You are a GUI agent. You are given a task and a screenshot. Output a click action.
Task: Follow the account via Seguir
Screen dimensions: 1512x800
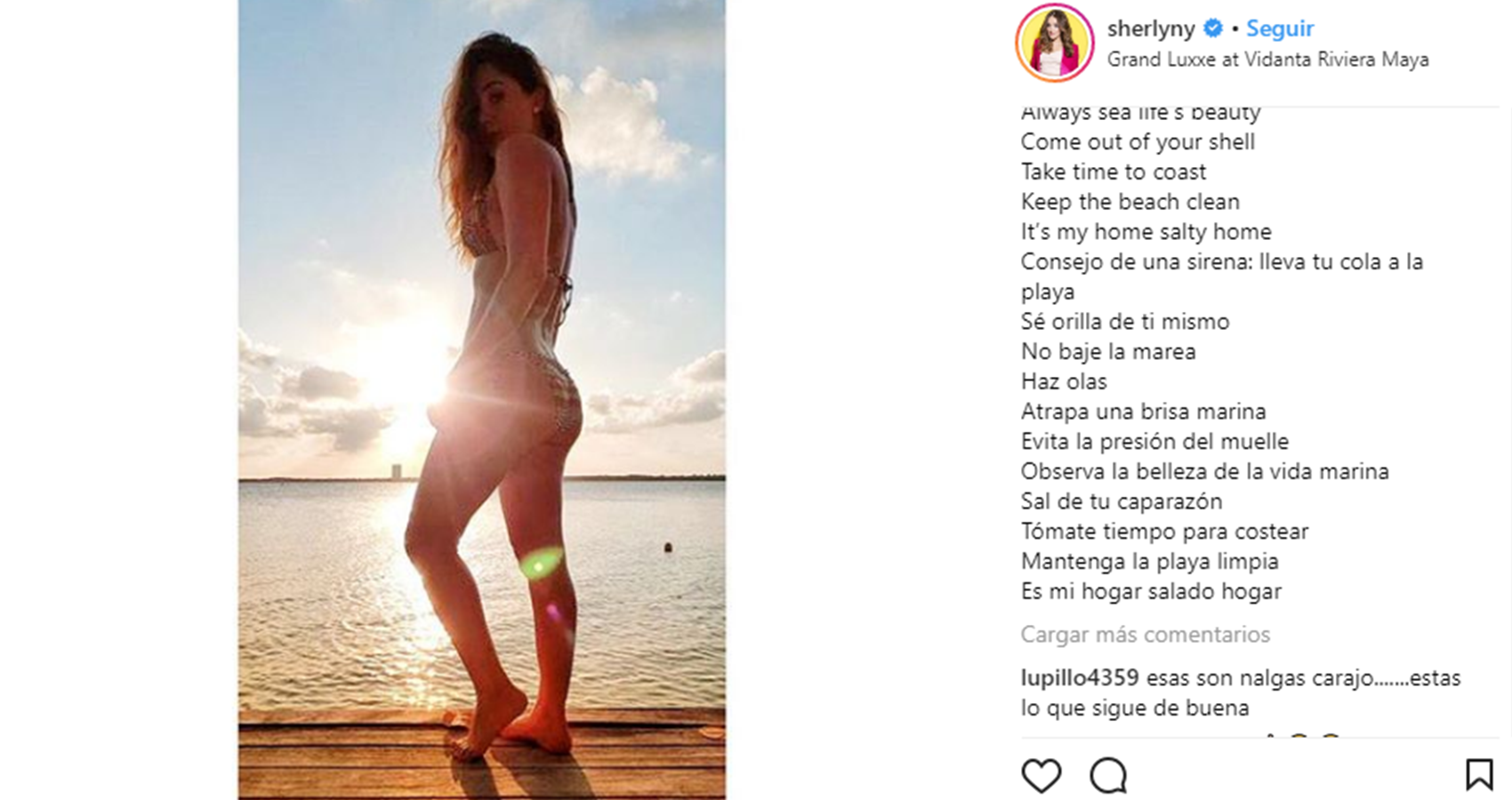[x=1279, y=28]
